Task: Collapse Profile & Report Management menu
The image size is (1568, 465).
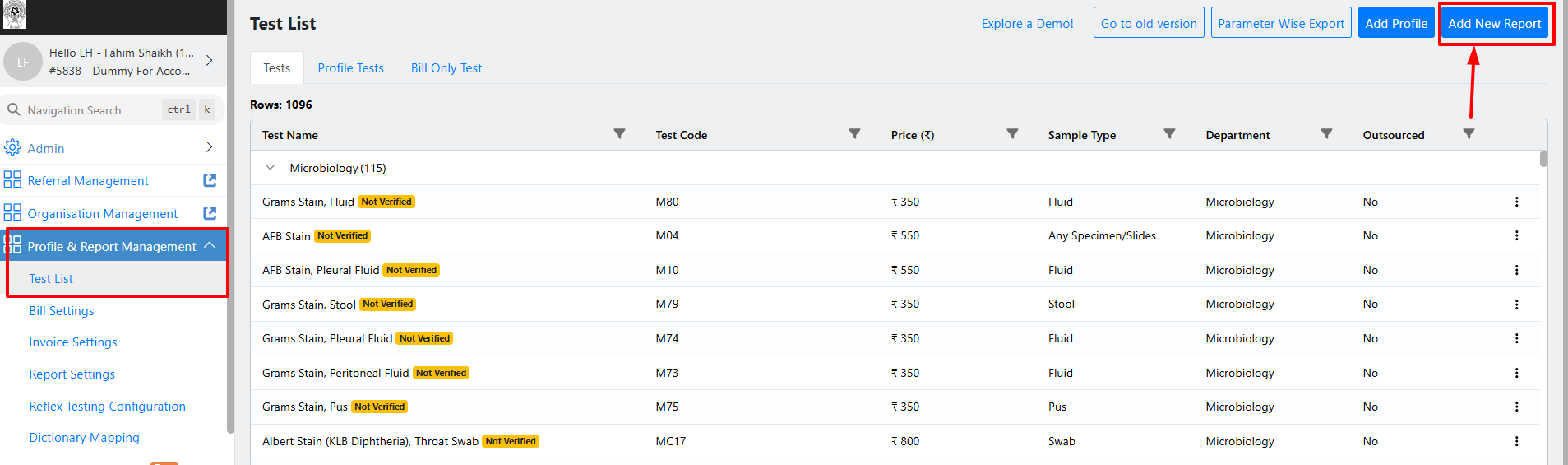Action: click(210, 245)
